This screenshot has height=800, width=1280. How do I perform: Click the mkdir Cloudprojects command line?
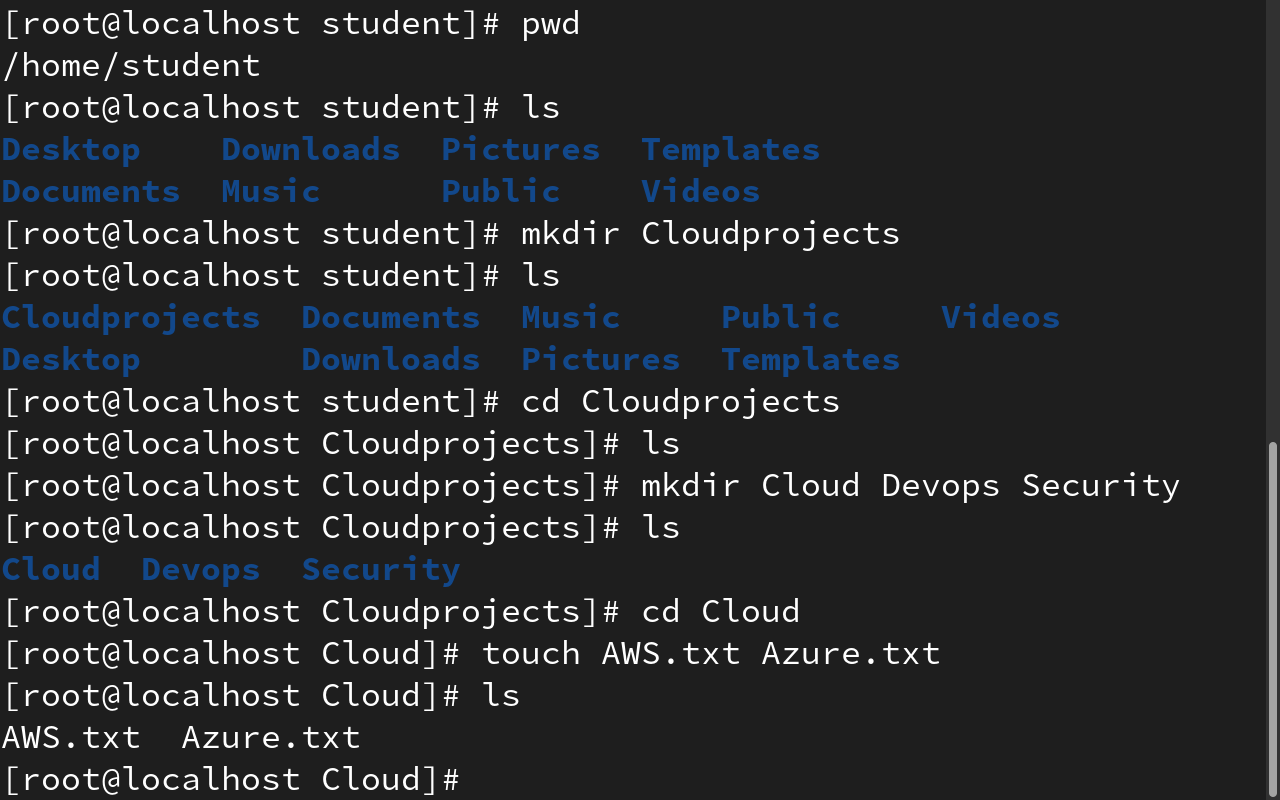coord(711,234)
